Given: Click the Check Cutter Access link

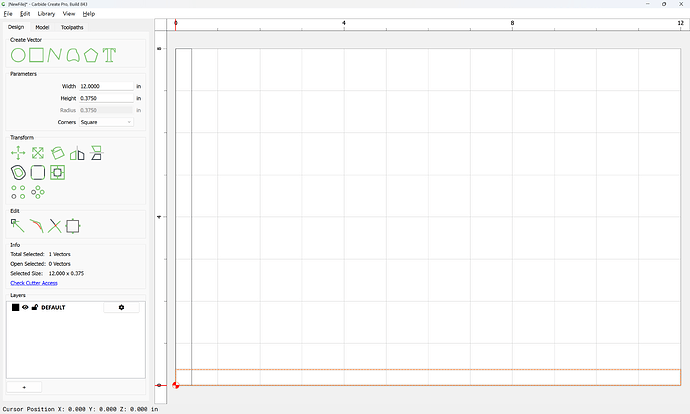Looking at the screenshot, I should (34, 283).
